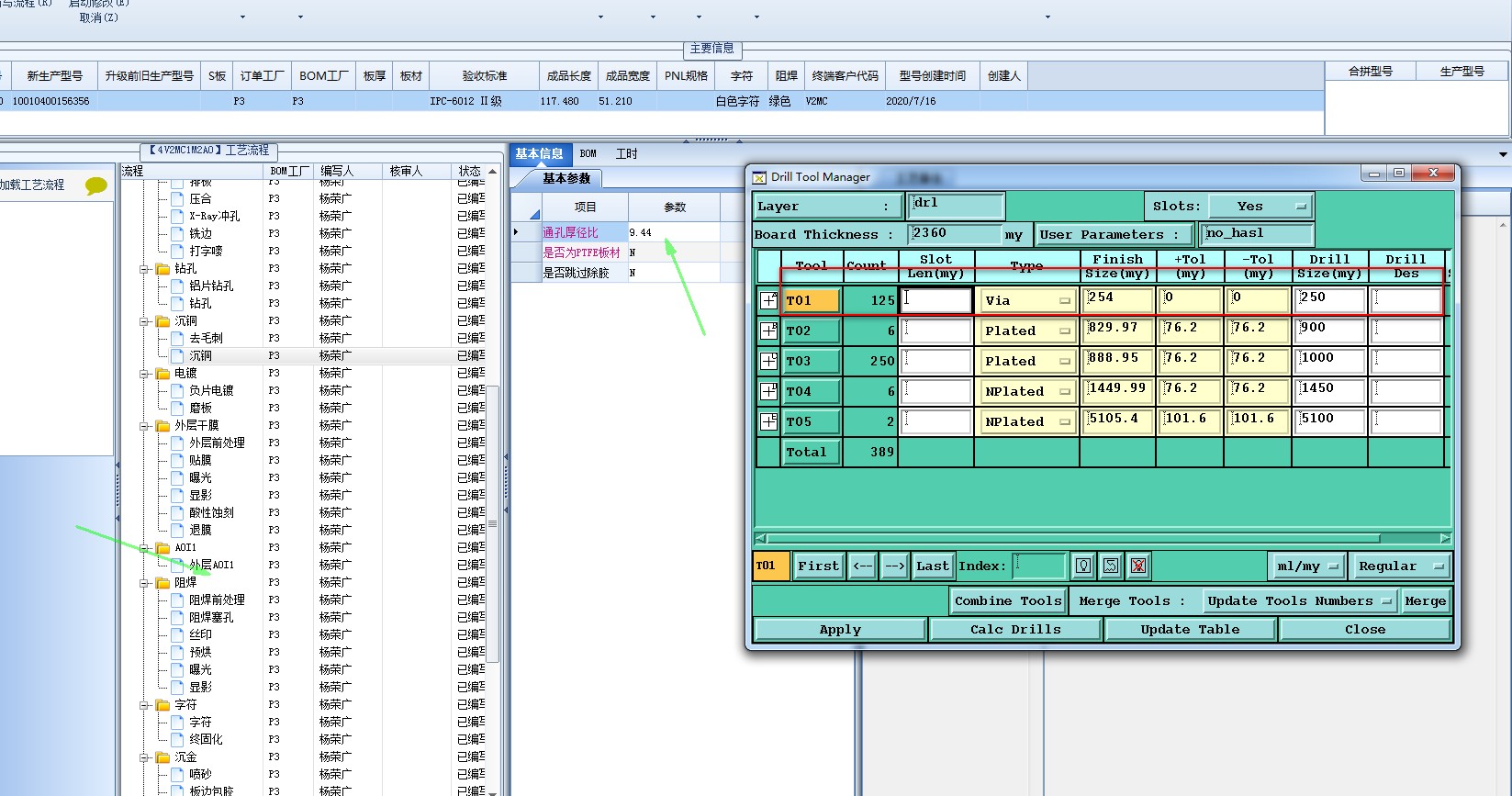Click the Merge button
Screen dimensions: 1512x796
pos(1425,601)
